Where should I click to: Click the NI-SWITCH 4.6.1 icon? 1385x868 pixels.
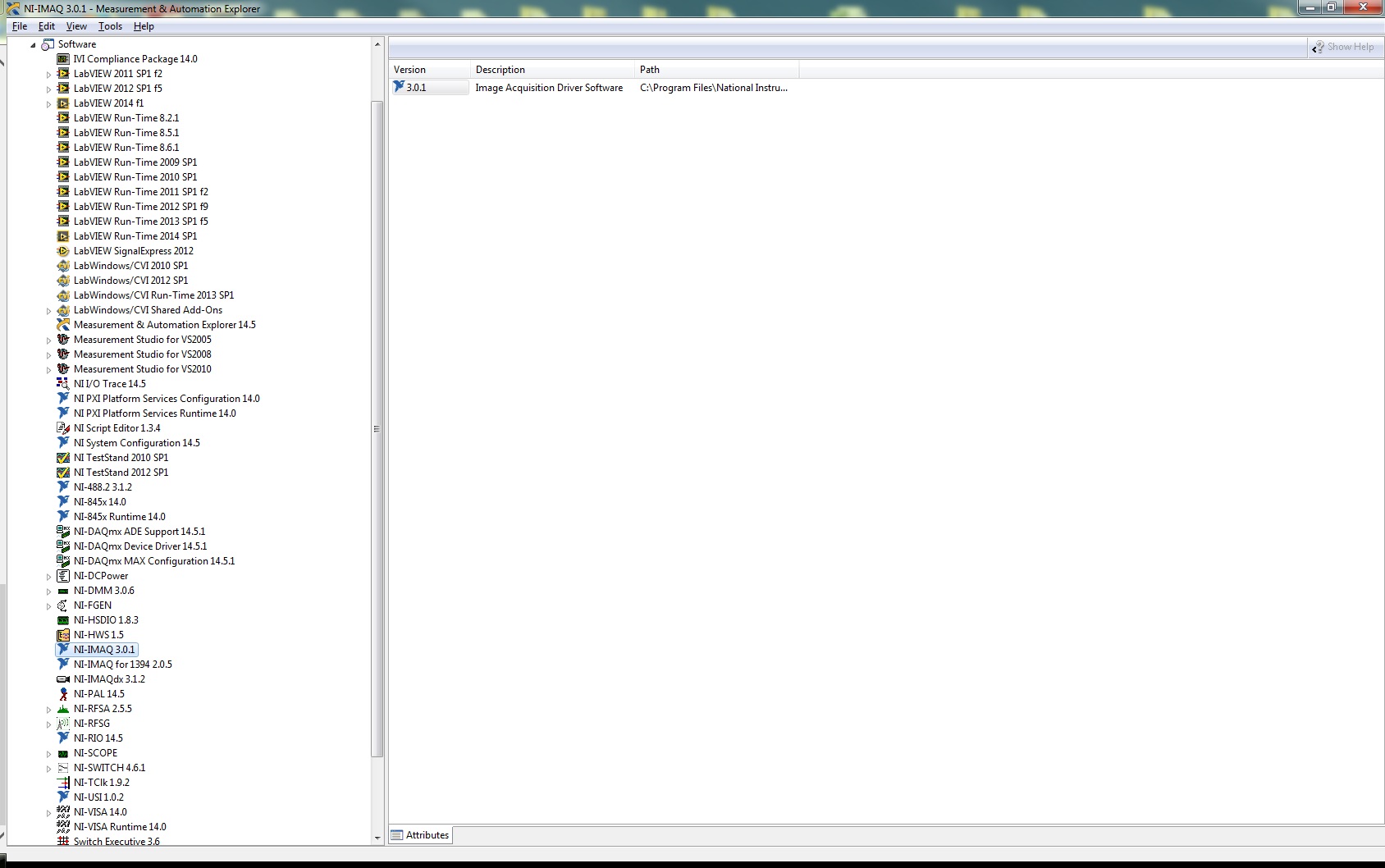tap(63, 768)
